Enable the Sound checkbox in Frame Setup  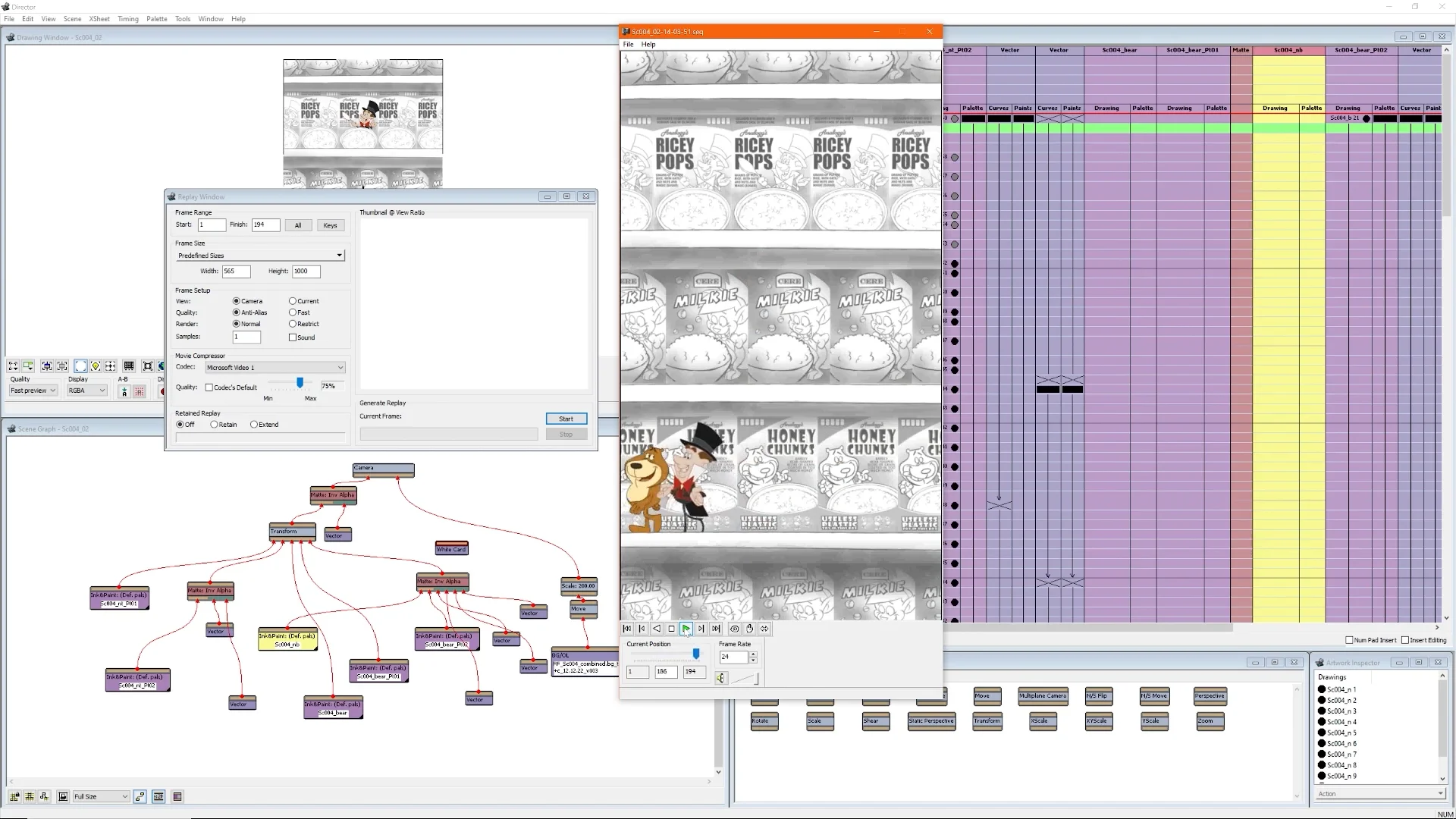[x=293, y=337]
